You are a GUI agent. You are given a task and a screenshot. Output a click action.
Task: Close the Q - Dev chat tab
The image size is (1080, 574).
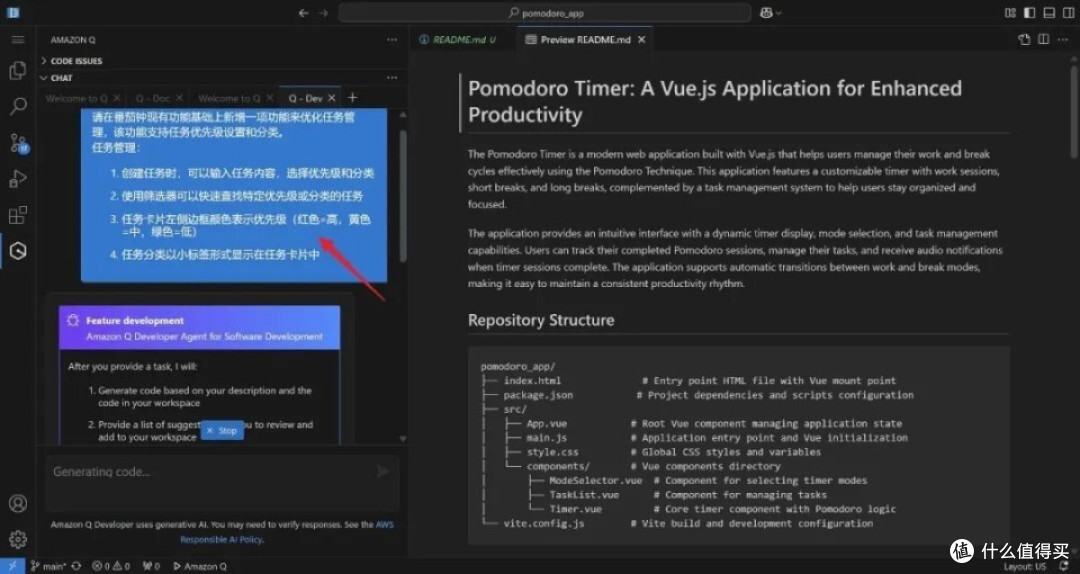click(x=332, y=98)
